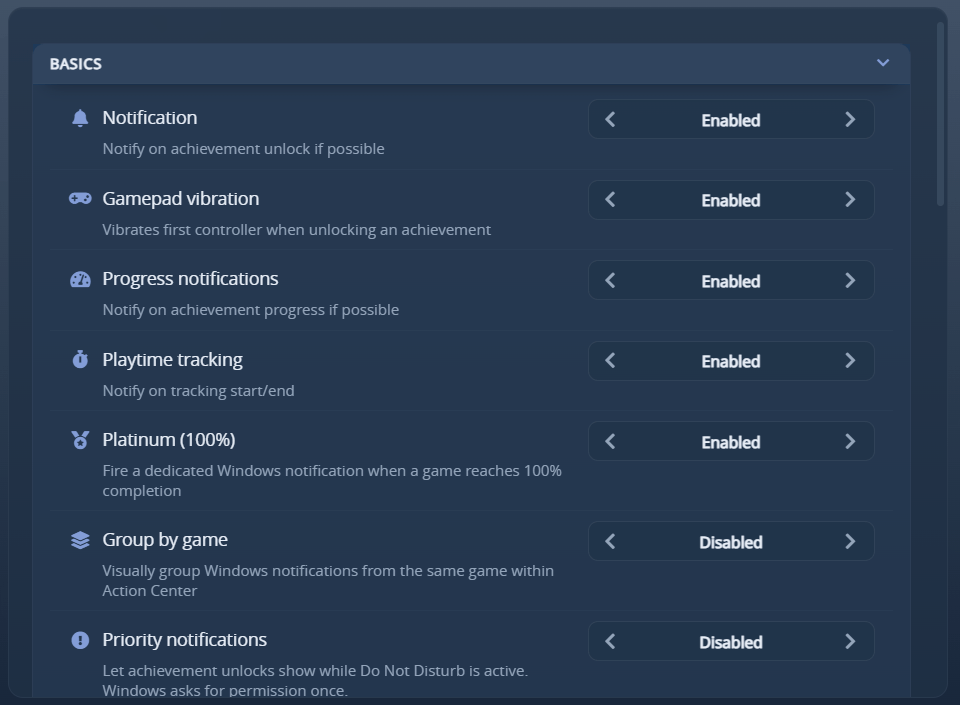960x705 pixels.
Task: Click right arrow for Playtime tracking
Action: coord(850,360)
